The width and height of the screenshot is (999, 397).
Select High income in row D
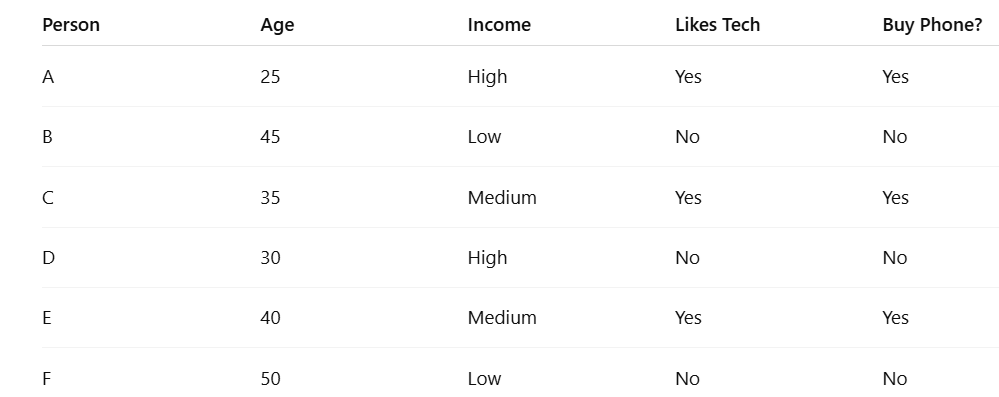pos(487,257)
